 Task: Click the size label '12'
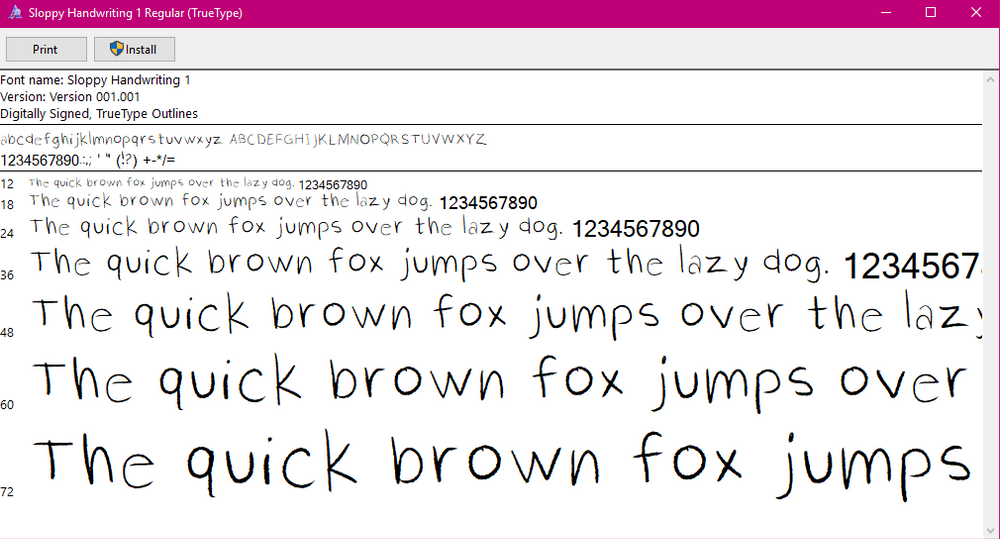click(7, 184)
